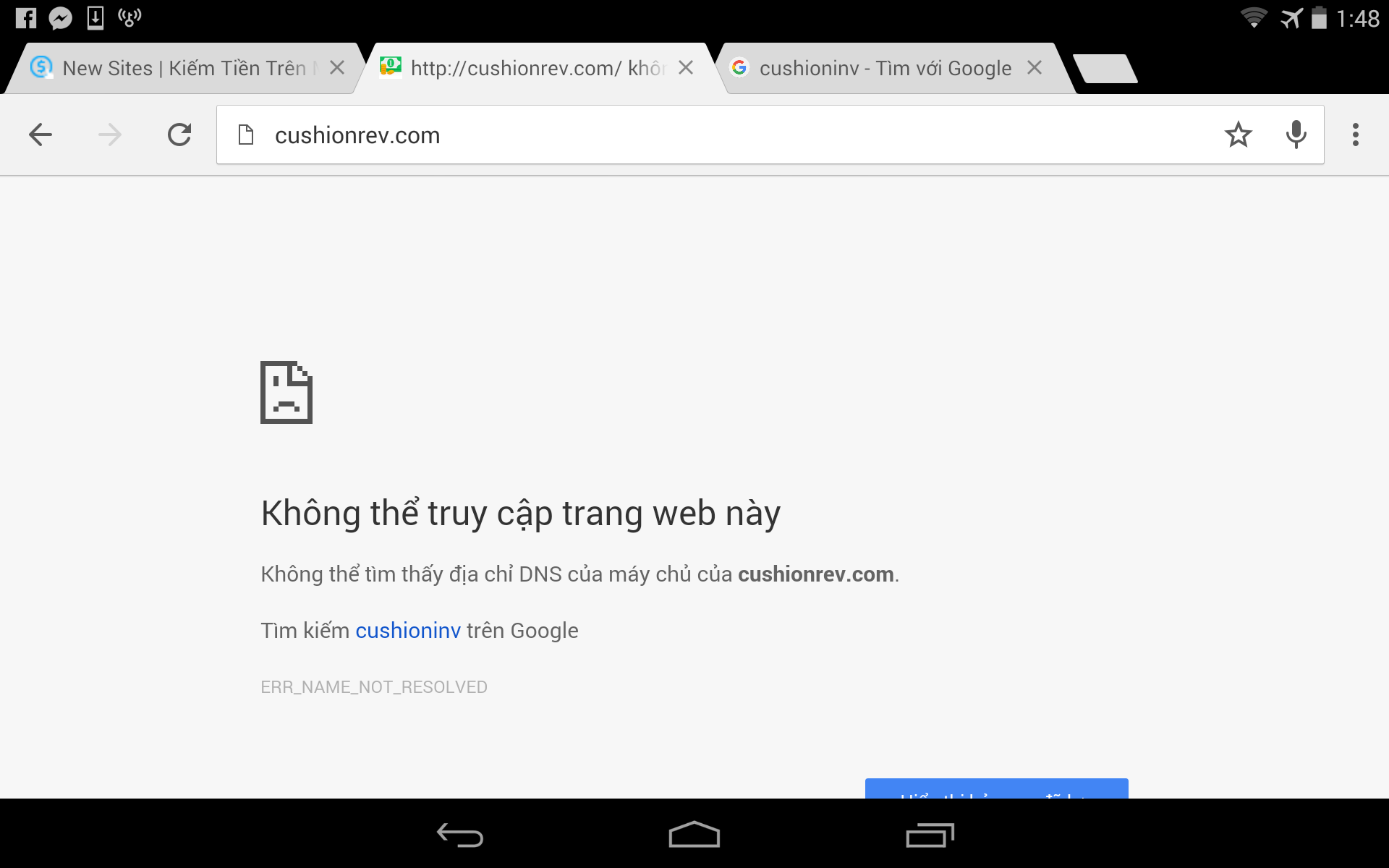Tap the Android Home navigation button
The height and width of the screenshot is (868, 1389).
tap(694, 834)
